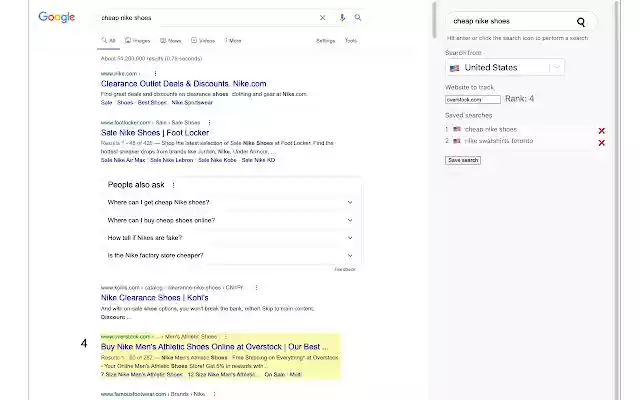Viewport: 640px width, 400px height.
Task: Switch to the Videos tab
Action: (203, 41)
